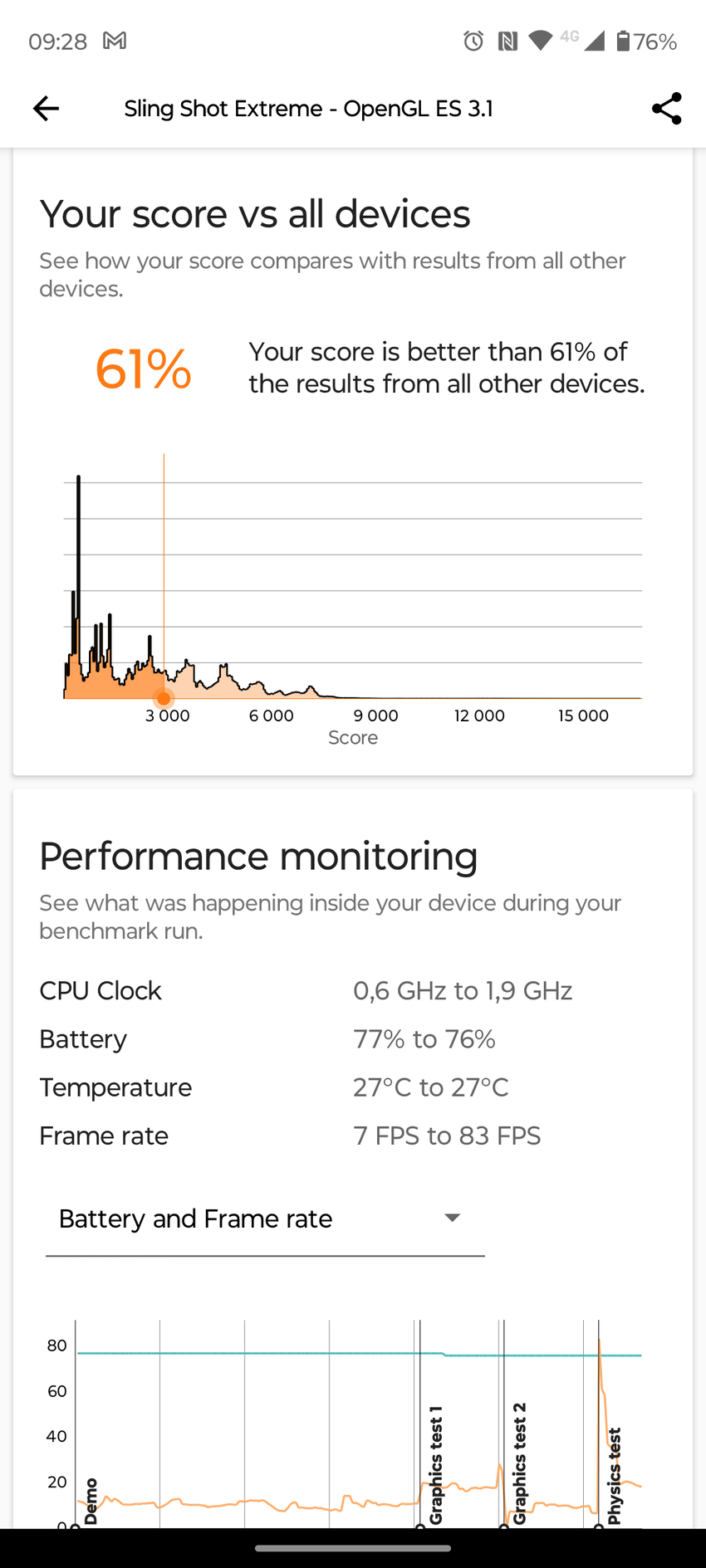This screenshot has height=1568, width=706.
Task: Tap the Android home gesture bar
Action: [x=353, y=1548]
